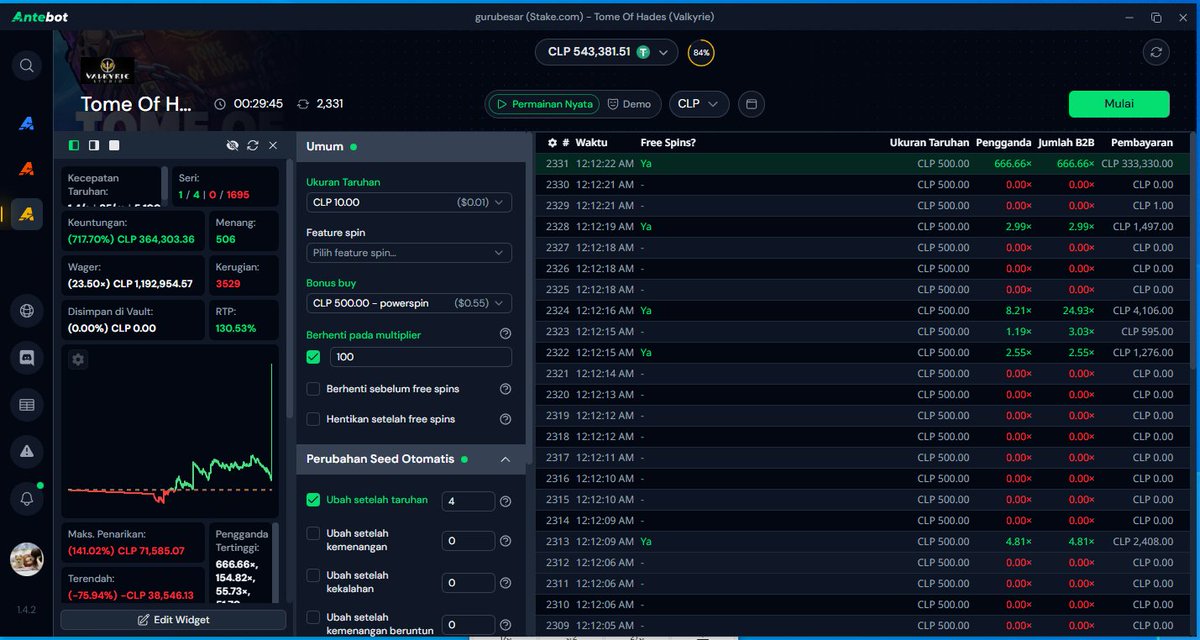Switch widget to left-dock layout icon
1200x640 pixels.
pos(74,146)
